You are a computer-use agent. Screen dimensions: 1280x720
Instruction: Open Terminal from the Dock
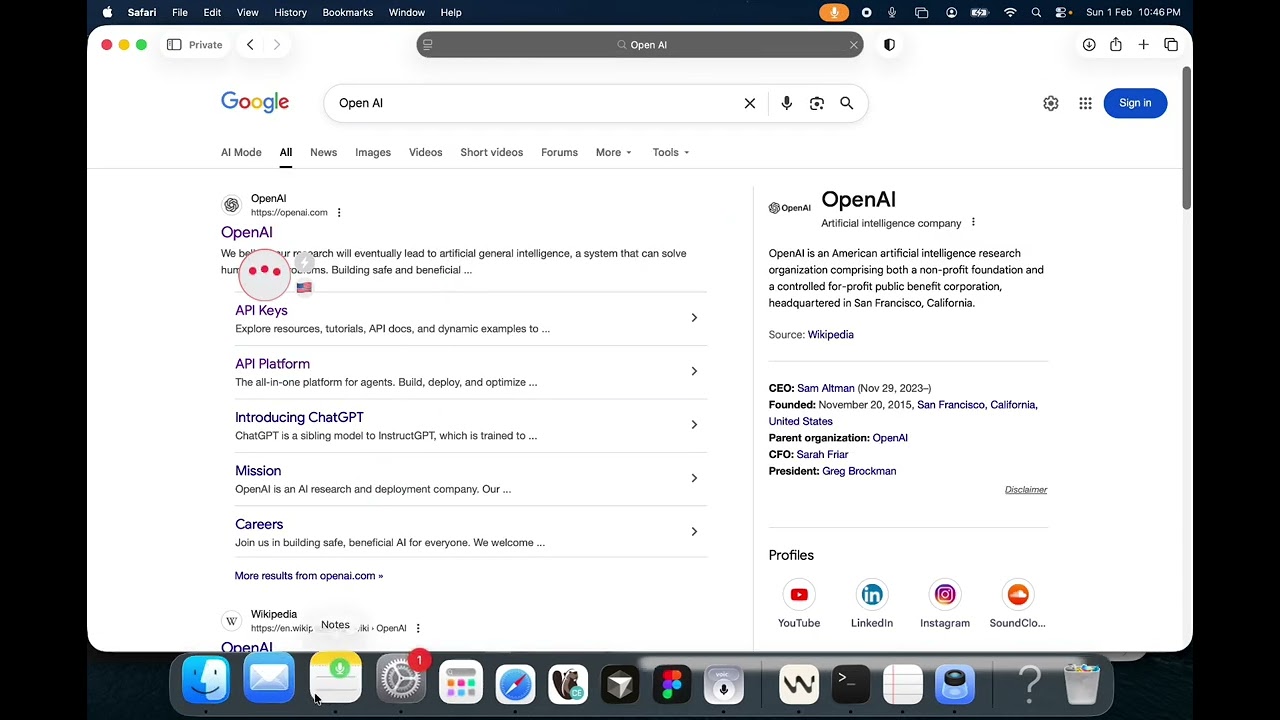[851, 684]
